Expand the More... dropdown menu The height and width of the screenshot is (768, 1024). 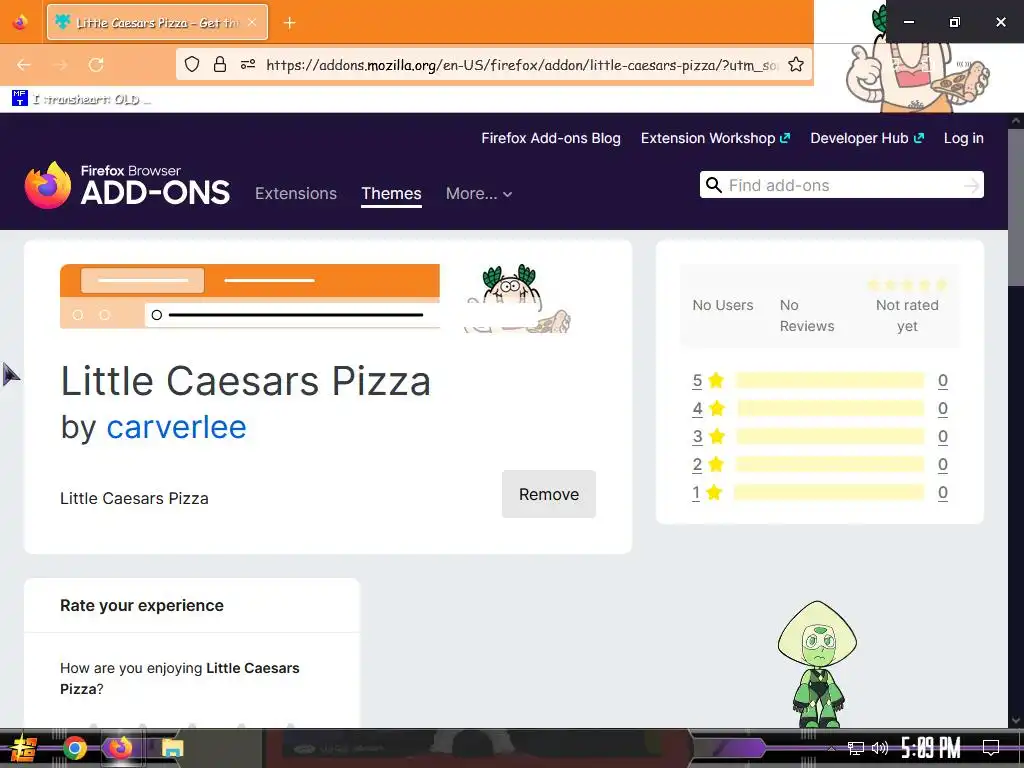(x=479, y=193)
